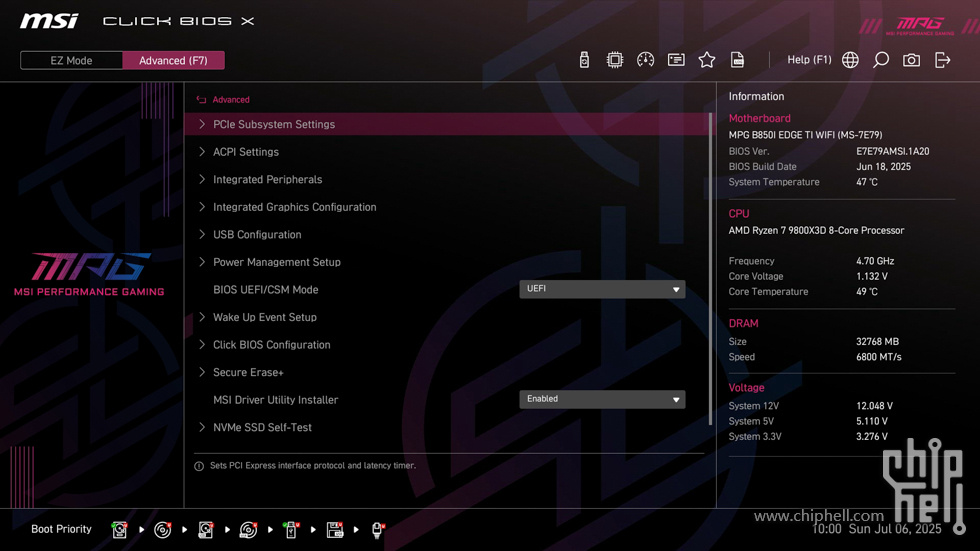Open the search magnifier icon
Screen dimensions: 980x551
point(881,60)
